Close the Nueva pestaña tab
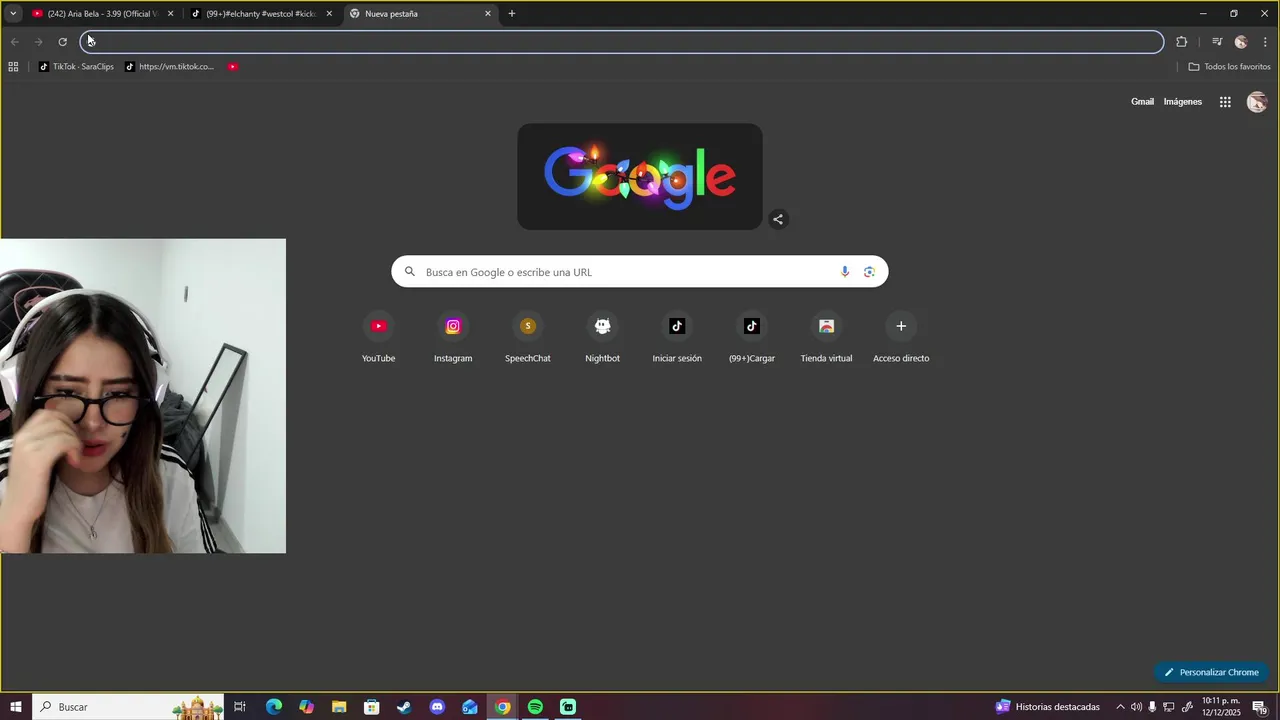 click(488, 14)
